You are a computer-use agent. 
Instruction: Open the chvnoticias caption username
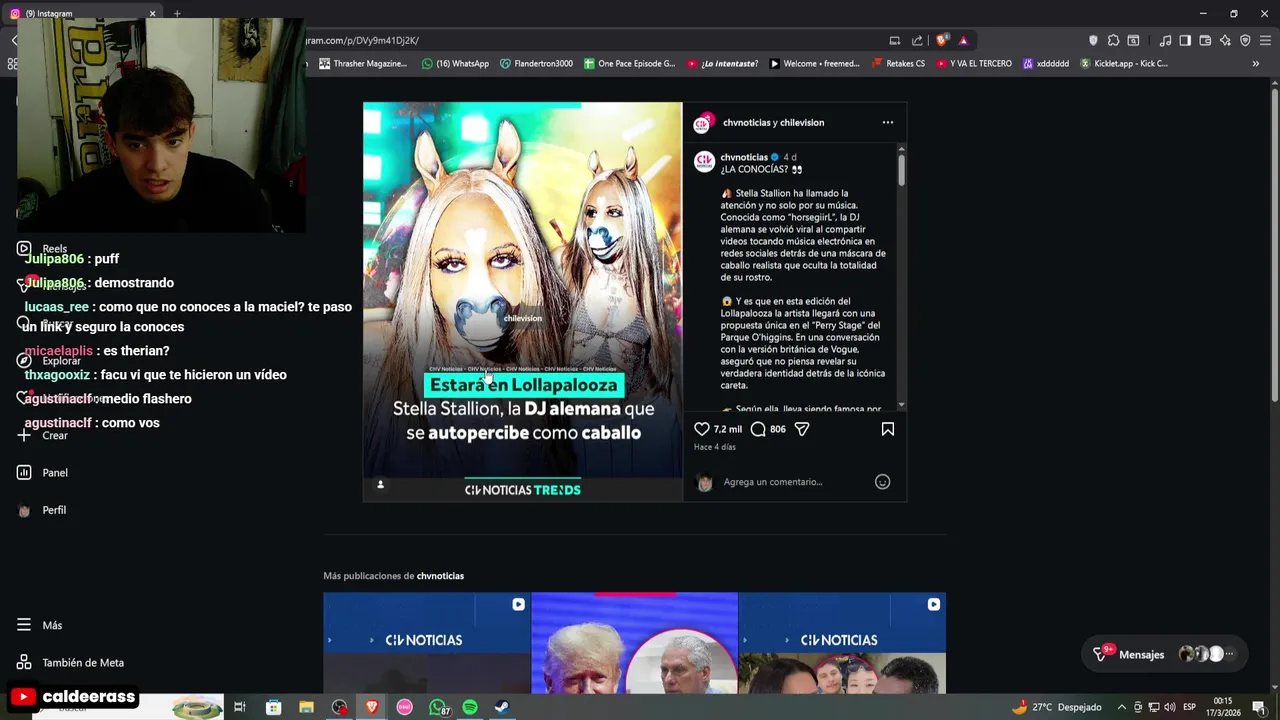point(744,157)
